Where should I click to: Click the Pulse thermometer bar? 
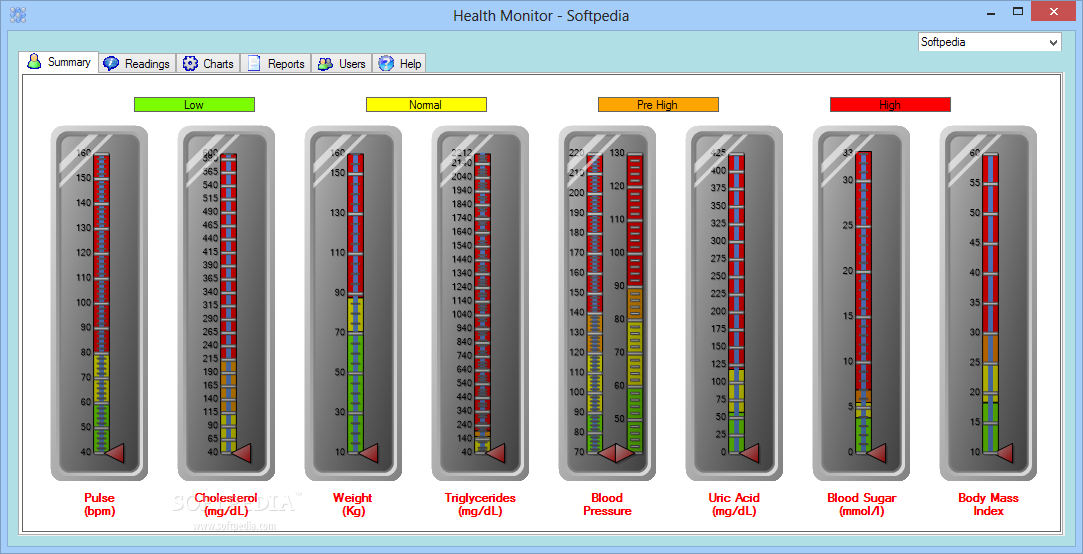(x=102, y=303)
